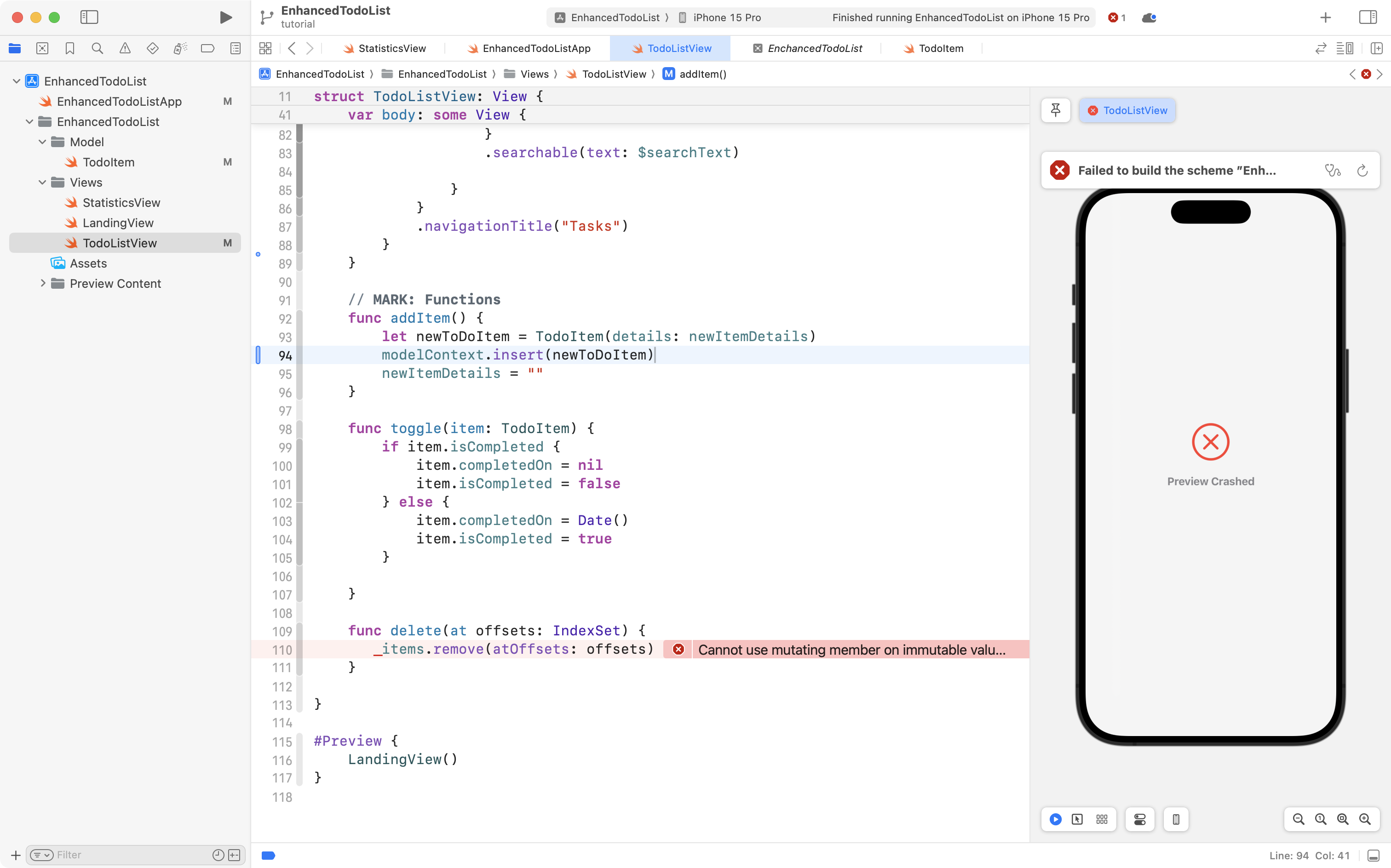Open the Report navigator list icon

[x=236, y=48]
